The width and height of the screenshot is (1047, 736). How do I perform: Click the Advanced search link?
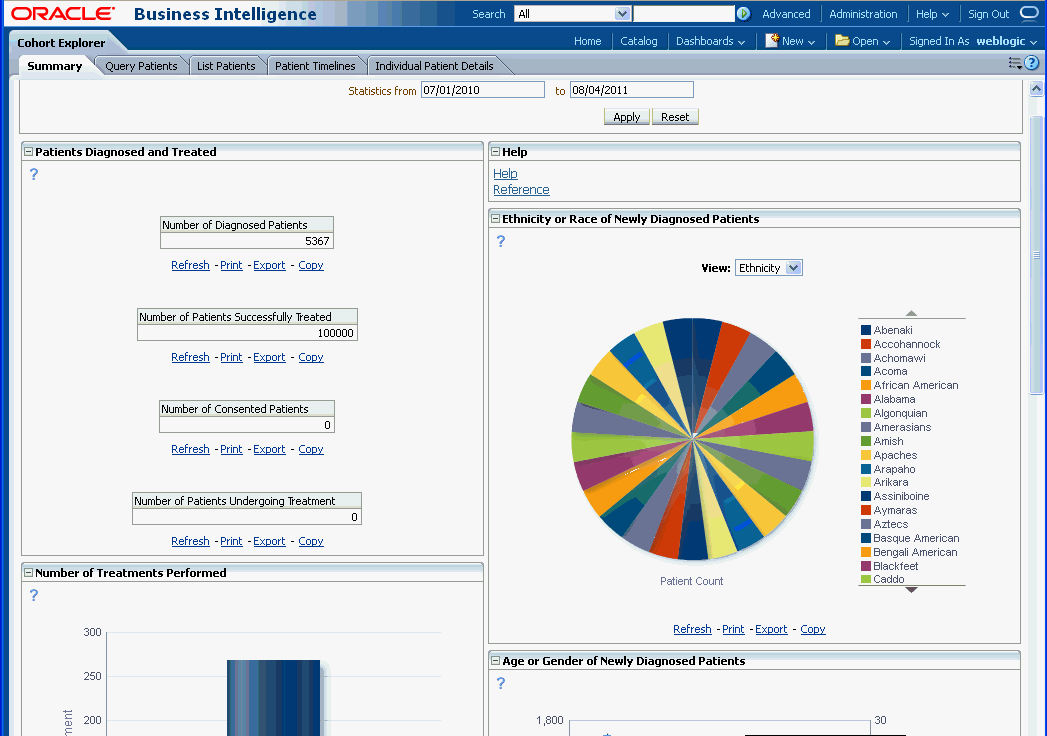786,13
